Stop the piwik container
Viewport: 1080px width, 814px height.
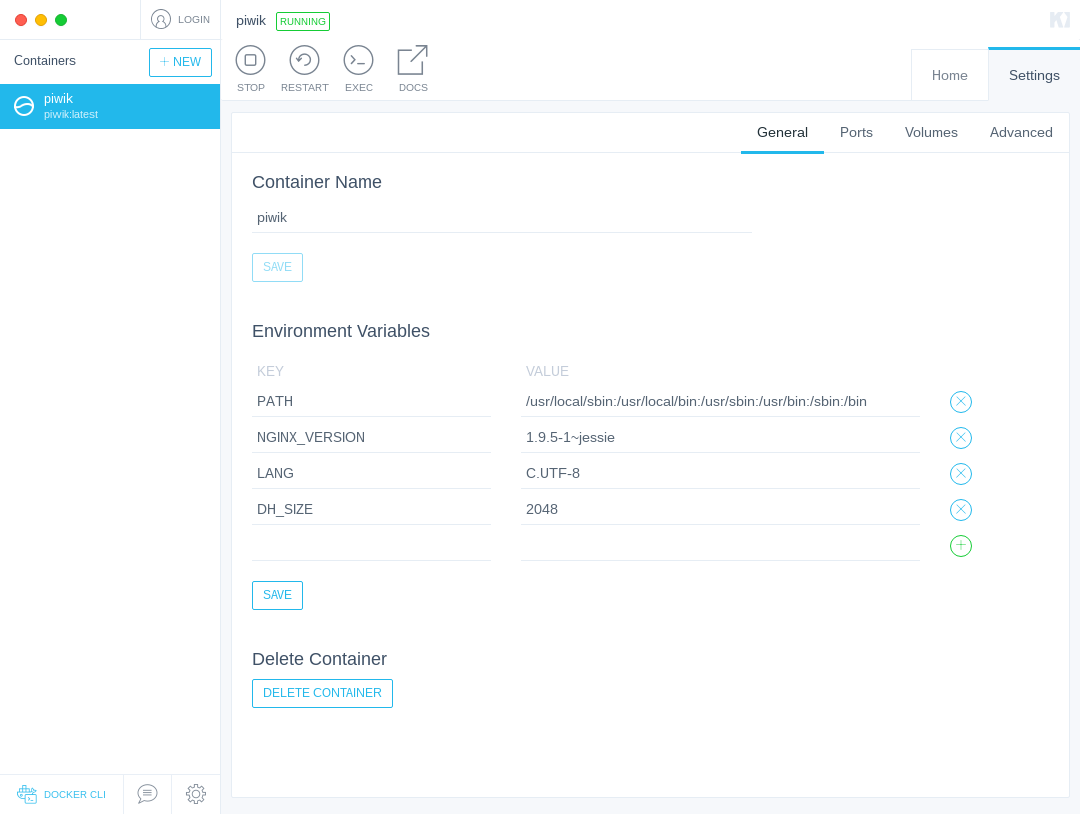coord(250,61)
